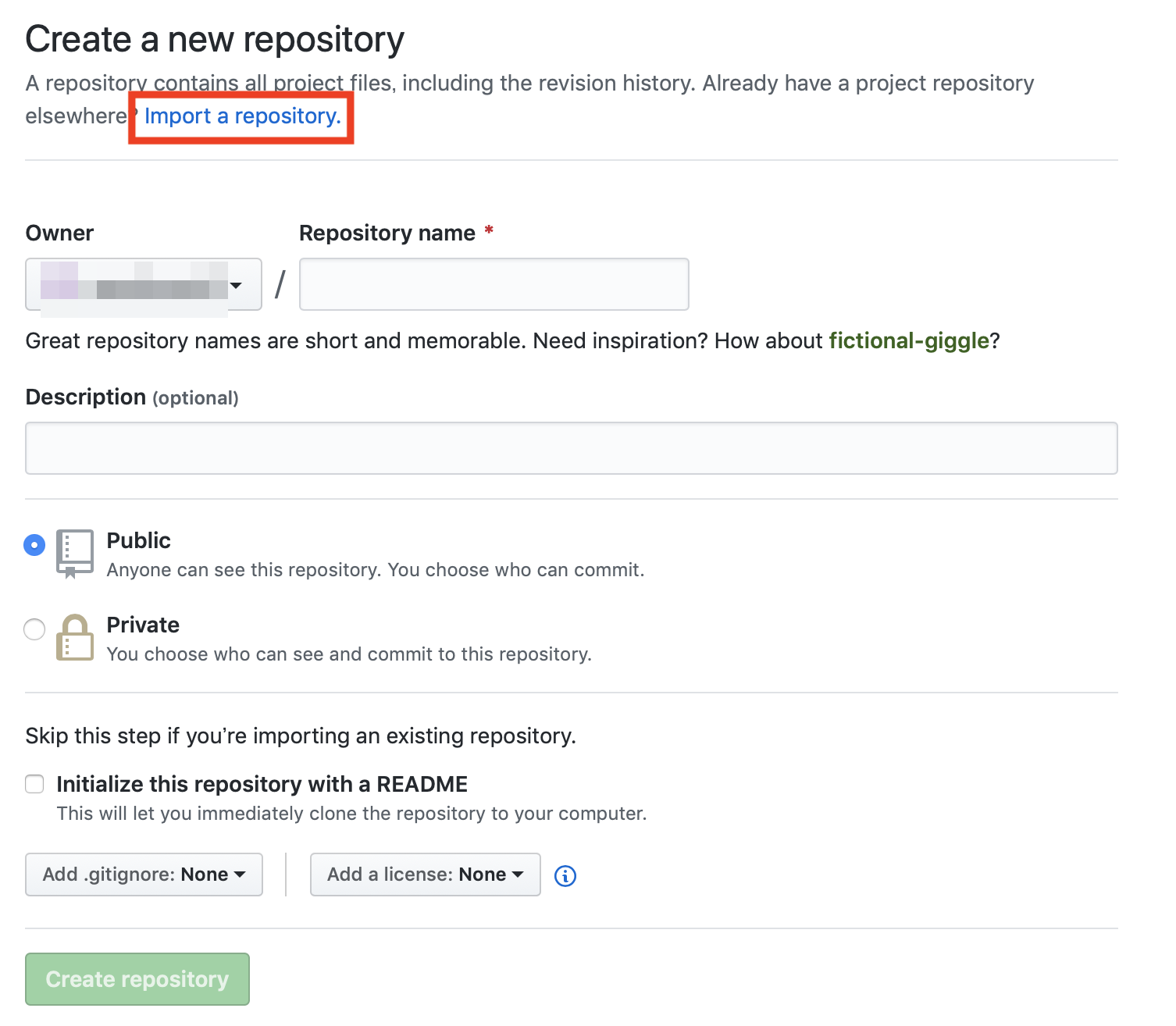1176x1026 pixels.
Task: Use the fictional-giggle name suggestion
Action: [909, 341]
